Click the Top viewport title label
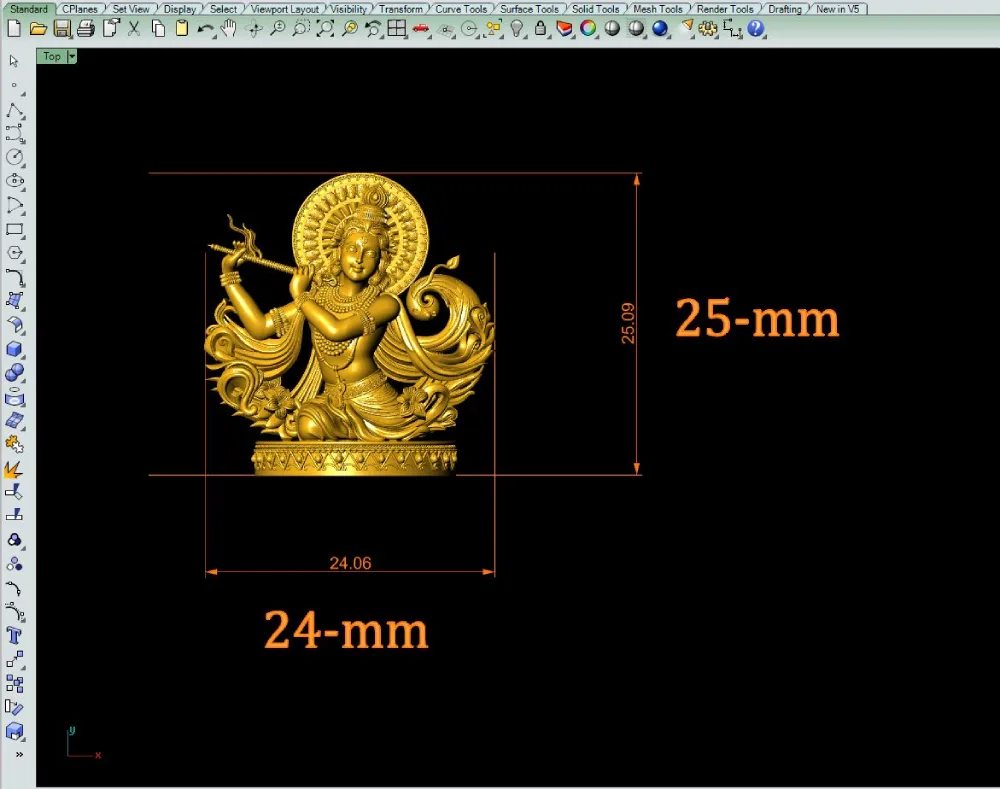 (x=52, y=57)
